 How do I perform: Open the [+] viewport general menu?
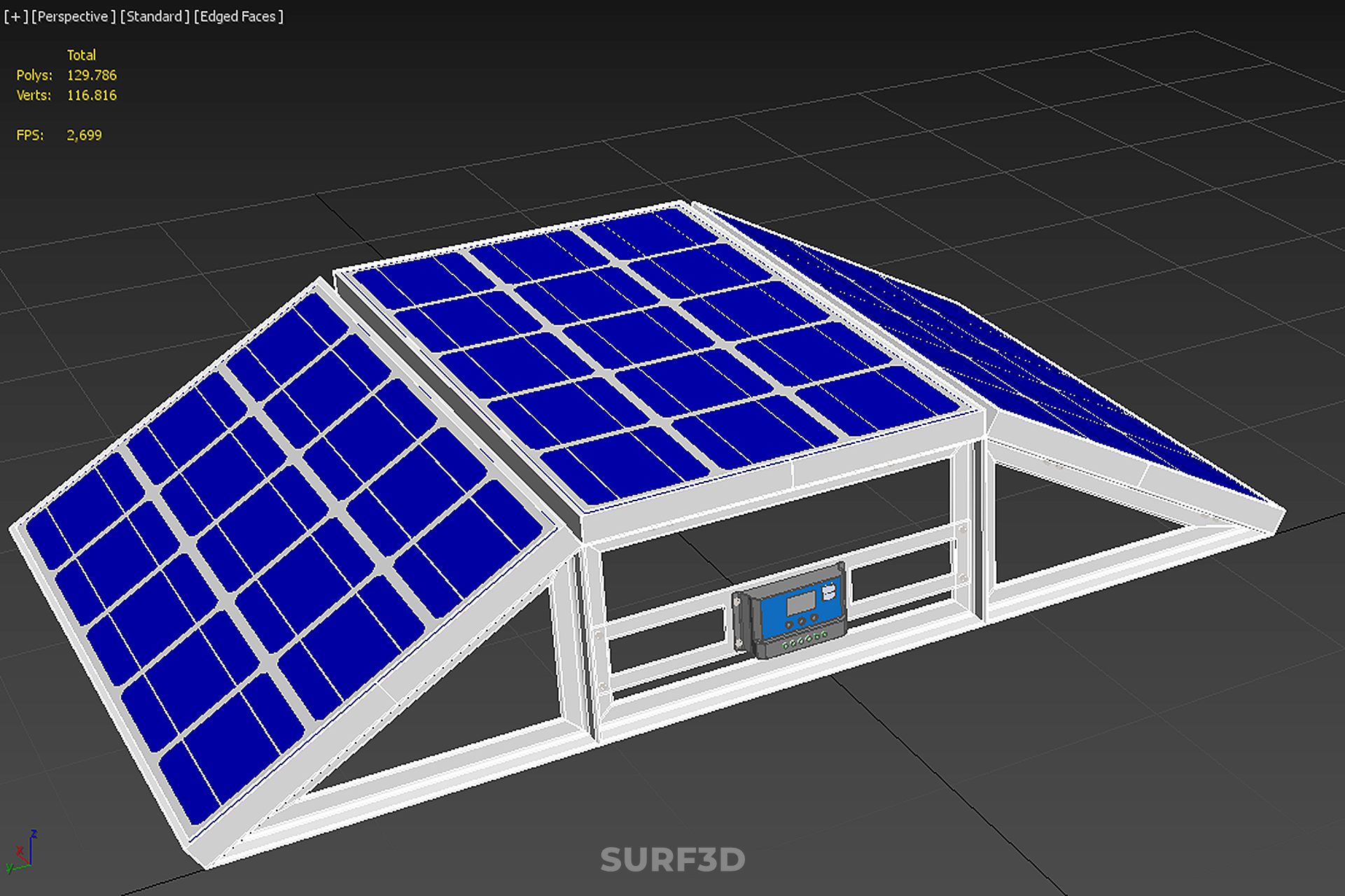(x=15, y=17)
